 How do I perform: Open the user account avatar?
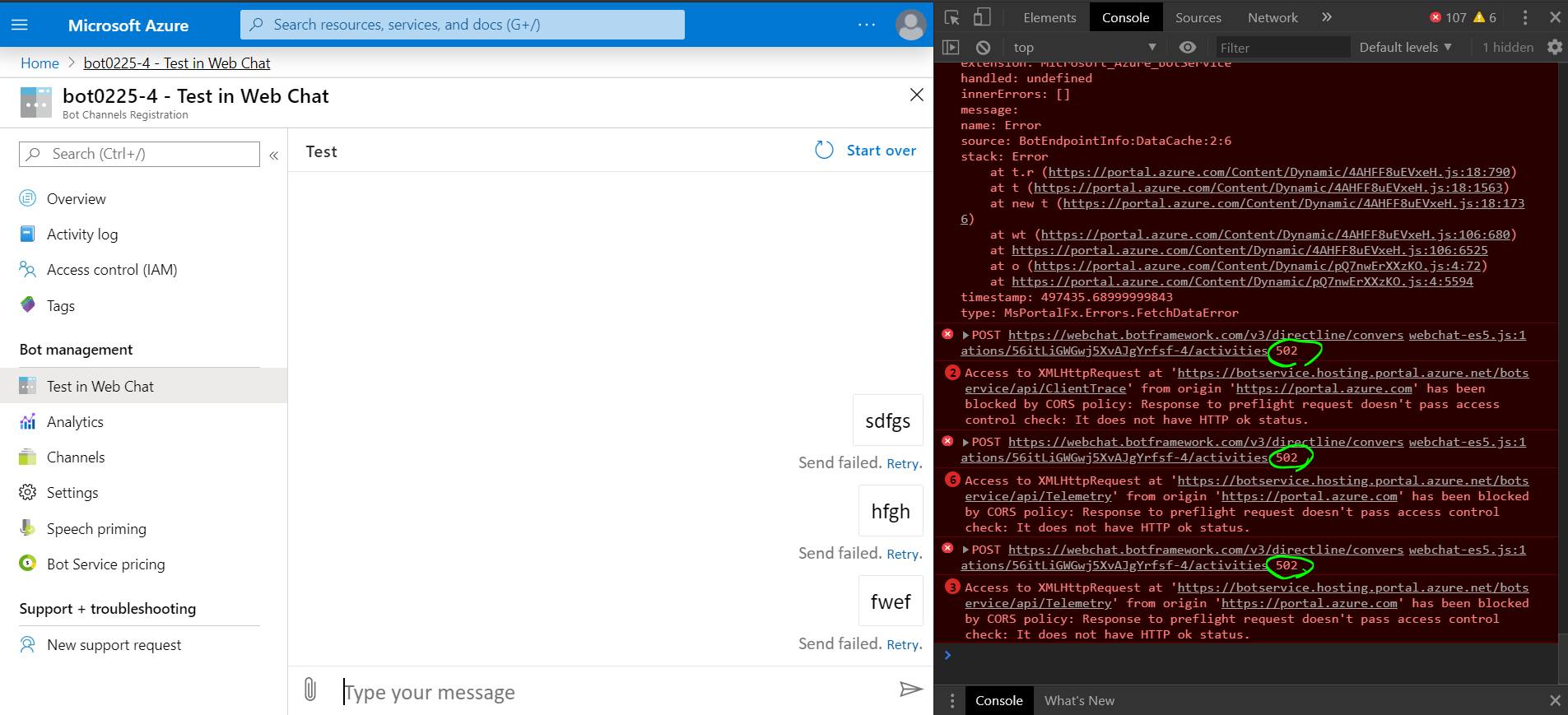[910, 25]
